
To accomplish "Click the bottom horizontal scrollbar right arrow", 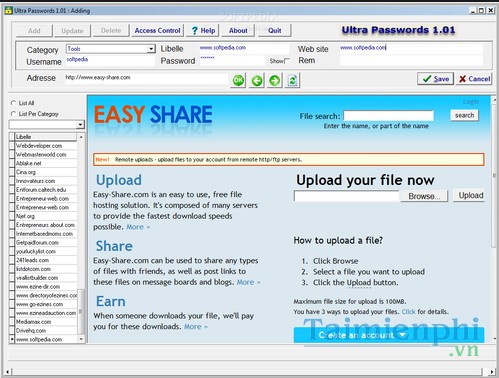I will (x=492, y=371).
